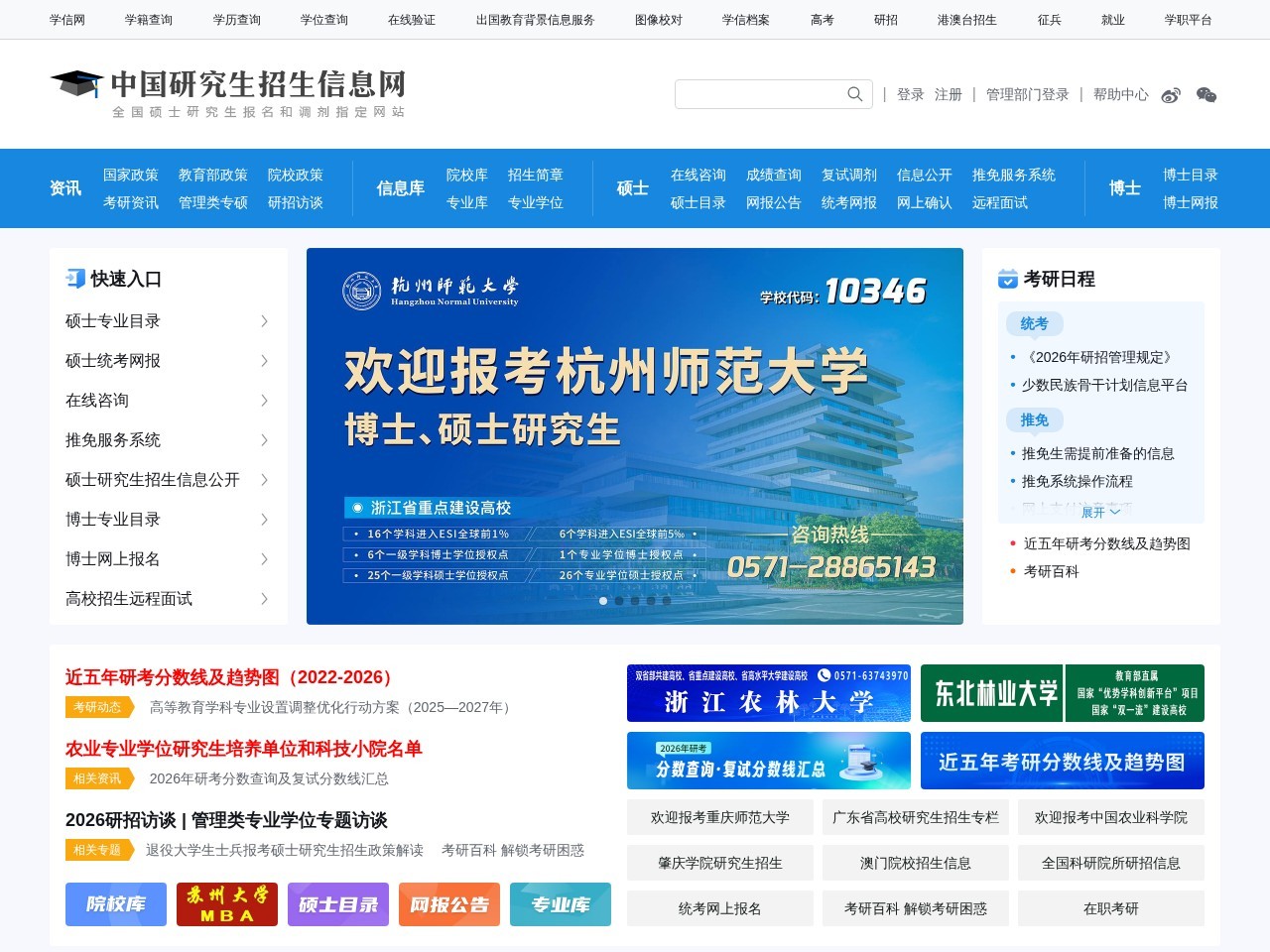Open 农业专业学位研究生培养单位和科技小院名单 headline
Viewport: 1270px width, 952px height.
tap(244, 749)
